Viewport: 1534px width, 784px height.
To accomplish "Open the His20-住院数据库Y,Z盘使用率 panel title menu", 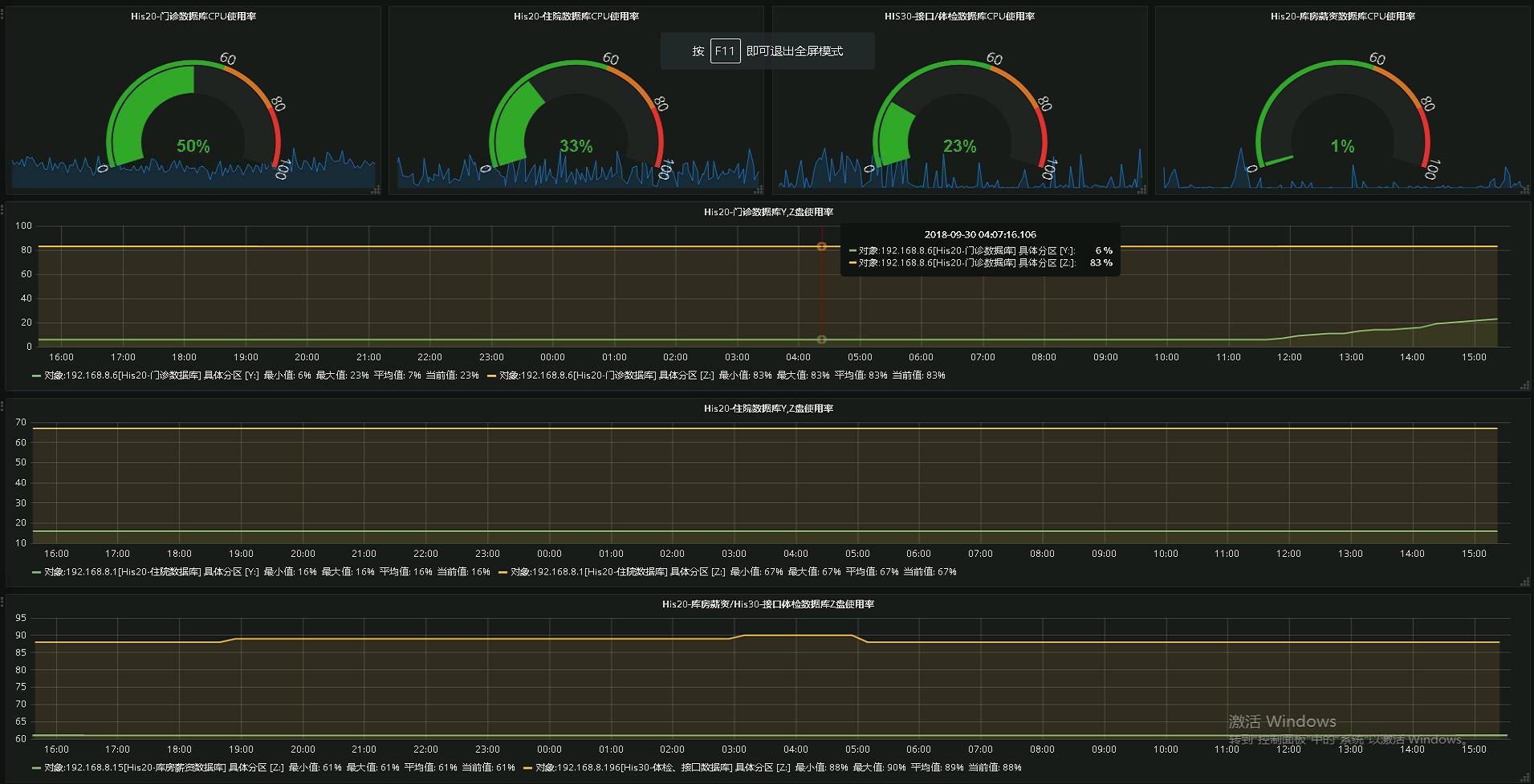I will 768,408.
